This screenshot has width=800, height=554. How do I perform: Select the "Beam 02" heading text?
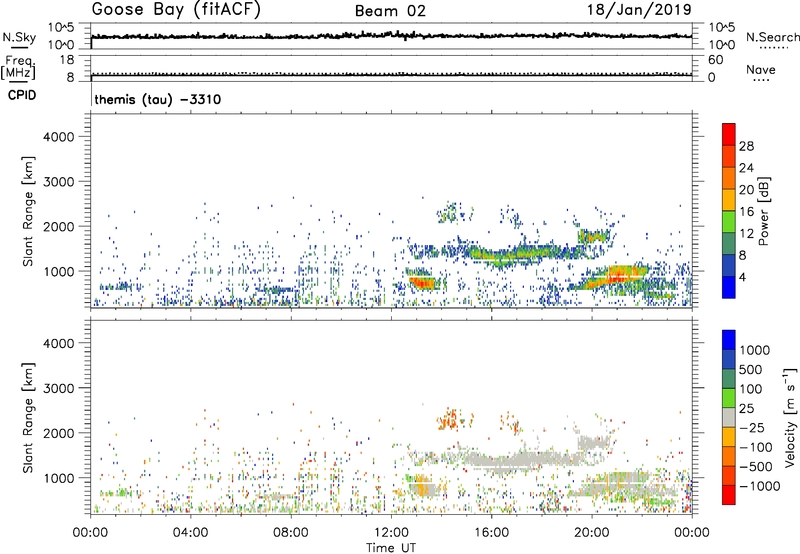390,11
